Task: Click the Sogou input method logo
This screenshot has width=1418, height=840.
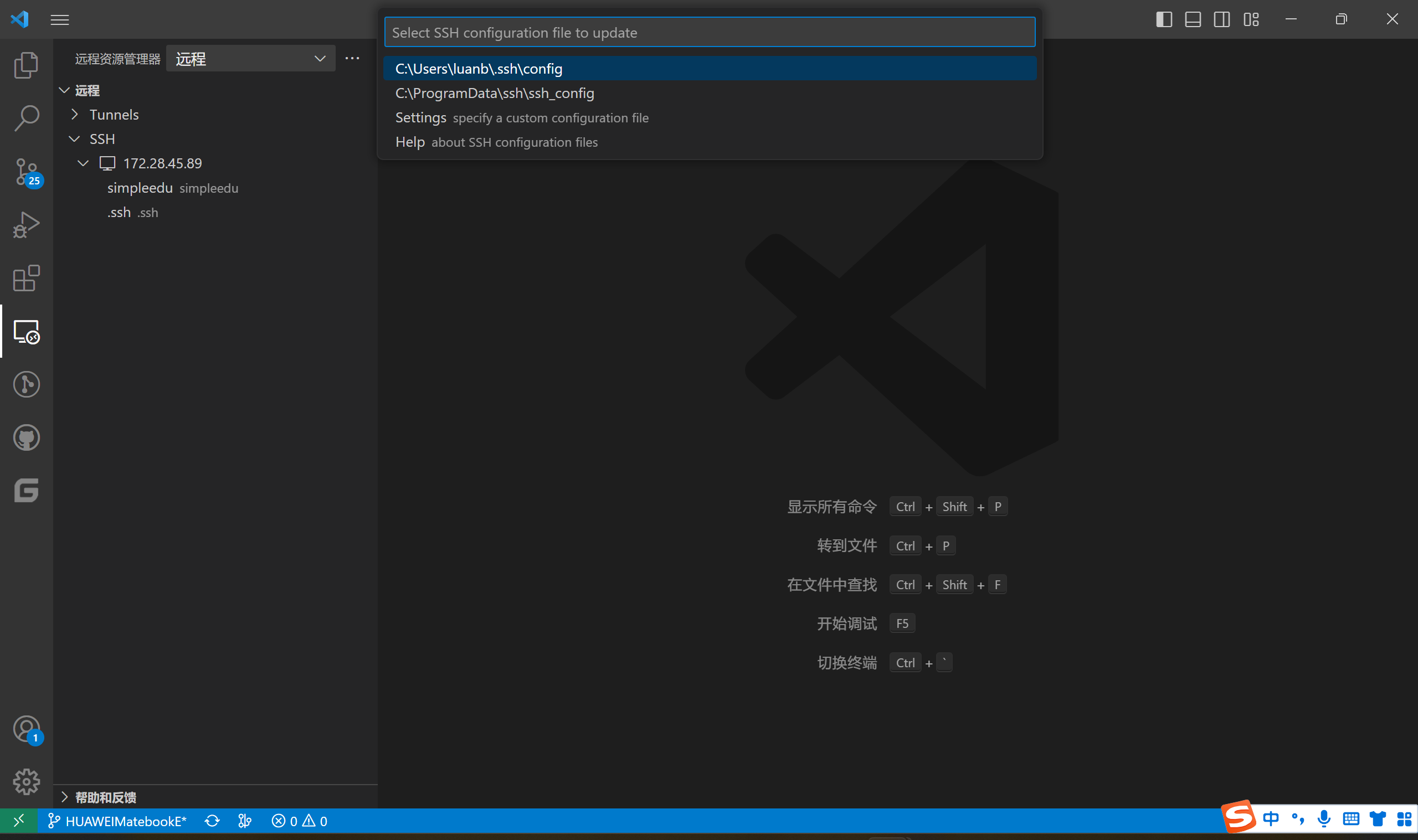Action: tap(1239, 817)
